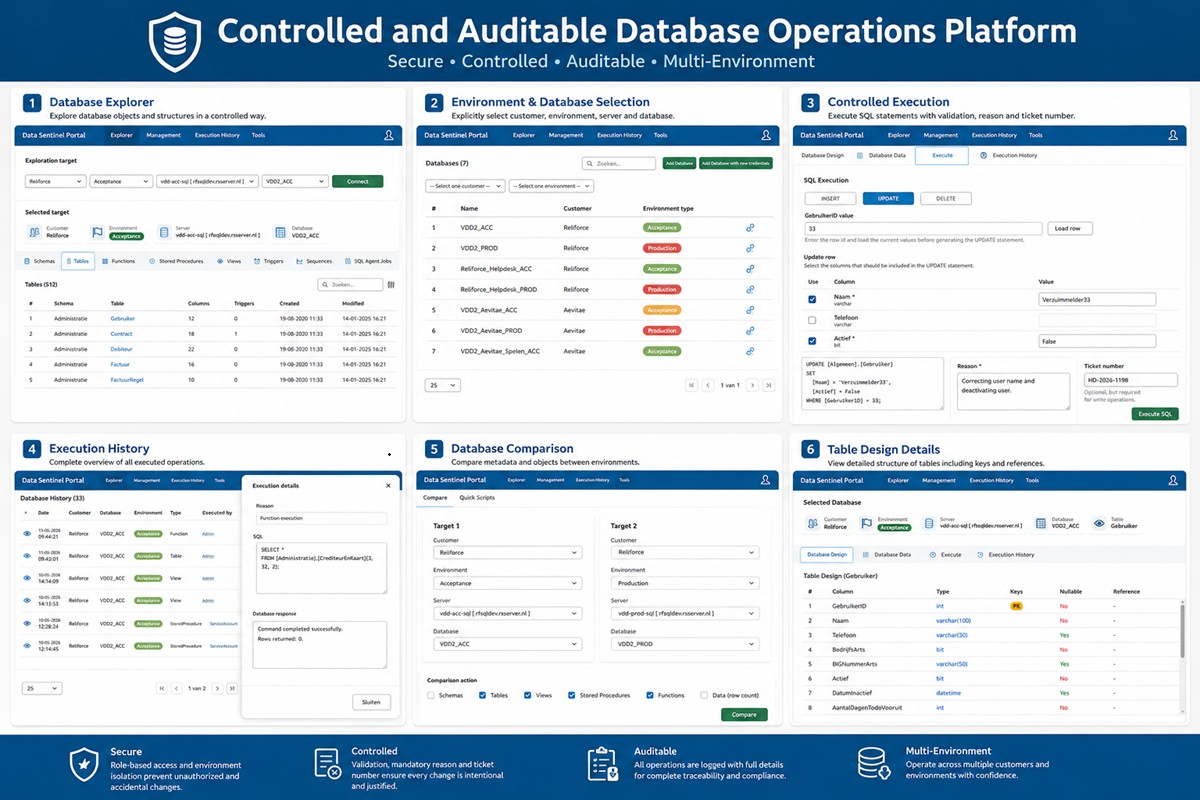Click the link icon for VDD2_PROD database row

point(750,248)
